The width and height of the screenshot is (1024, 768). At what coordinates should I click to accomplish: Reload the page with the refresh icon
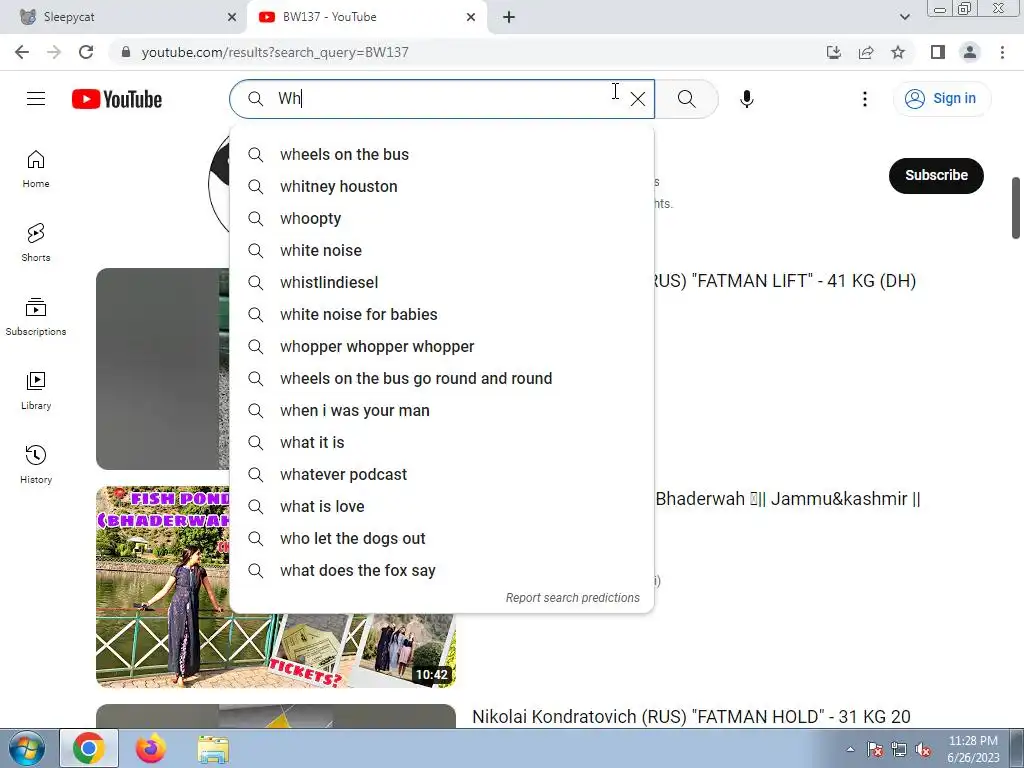(x=86, y=52)
